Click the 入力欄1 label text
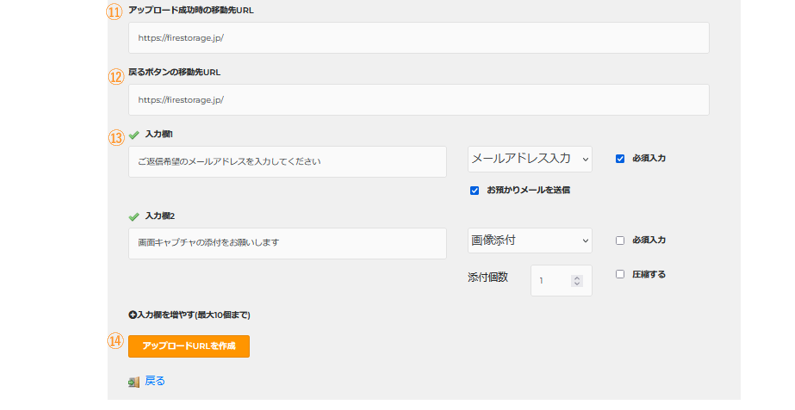This screenshot has width=795, height=410. click(159, 134)
